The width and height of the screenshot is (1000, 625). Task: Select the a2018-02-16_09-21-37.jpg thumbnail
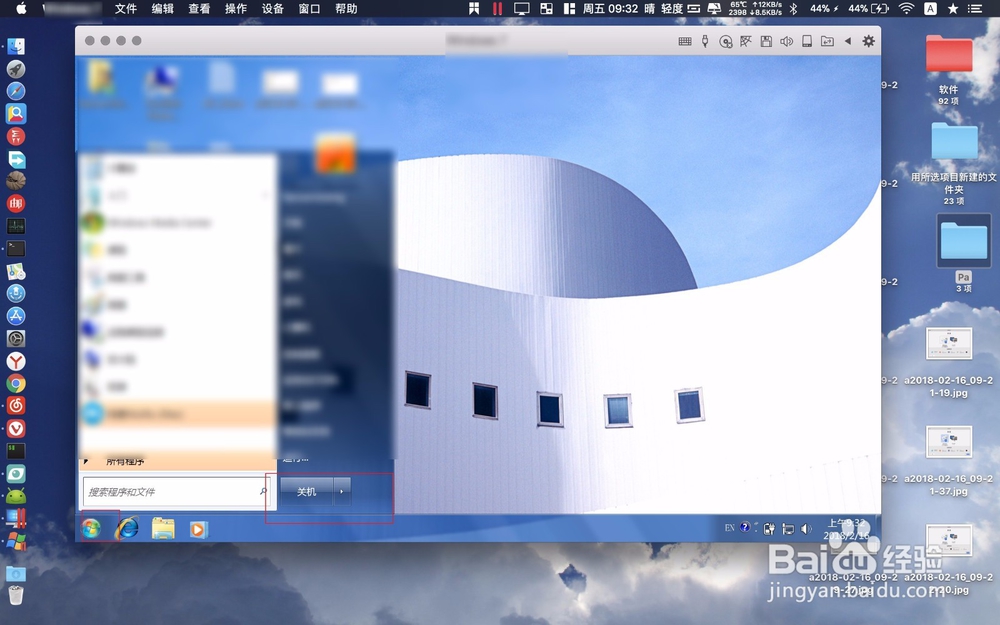(949, 442)
